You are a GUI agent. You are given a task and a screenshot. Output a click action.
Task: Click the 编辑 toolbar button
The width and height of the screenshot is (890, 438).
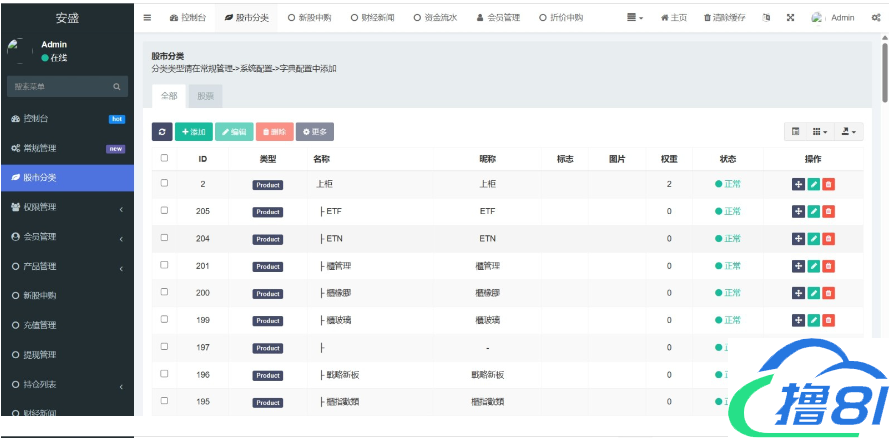pyautogui.click(x=234, y=132)
